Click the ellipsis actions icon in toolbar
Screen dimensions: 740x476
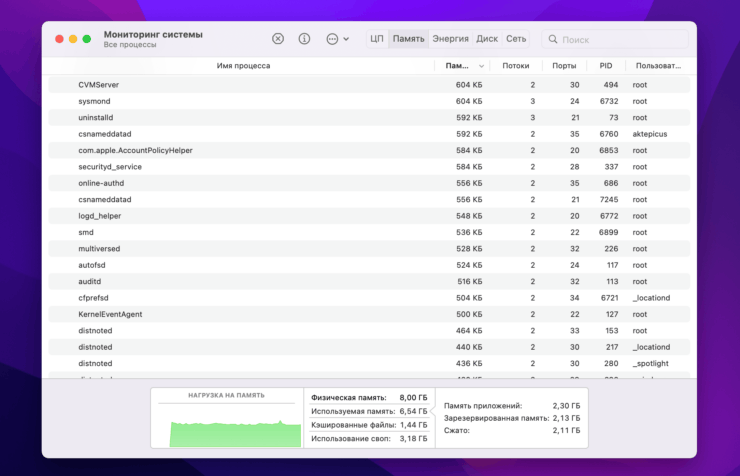click(332, 39)
